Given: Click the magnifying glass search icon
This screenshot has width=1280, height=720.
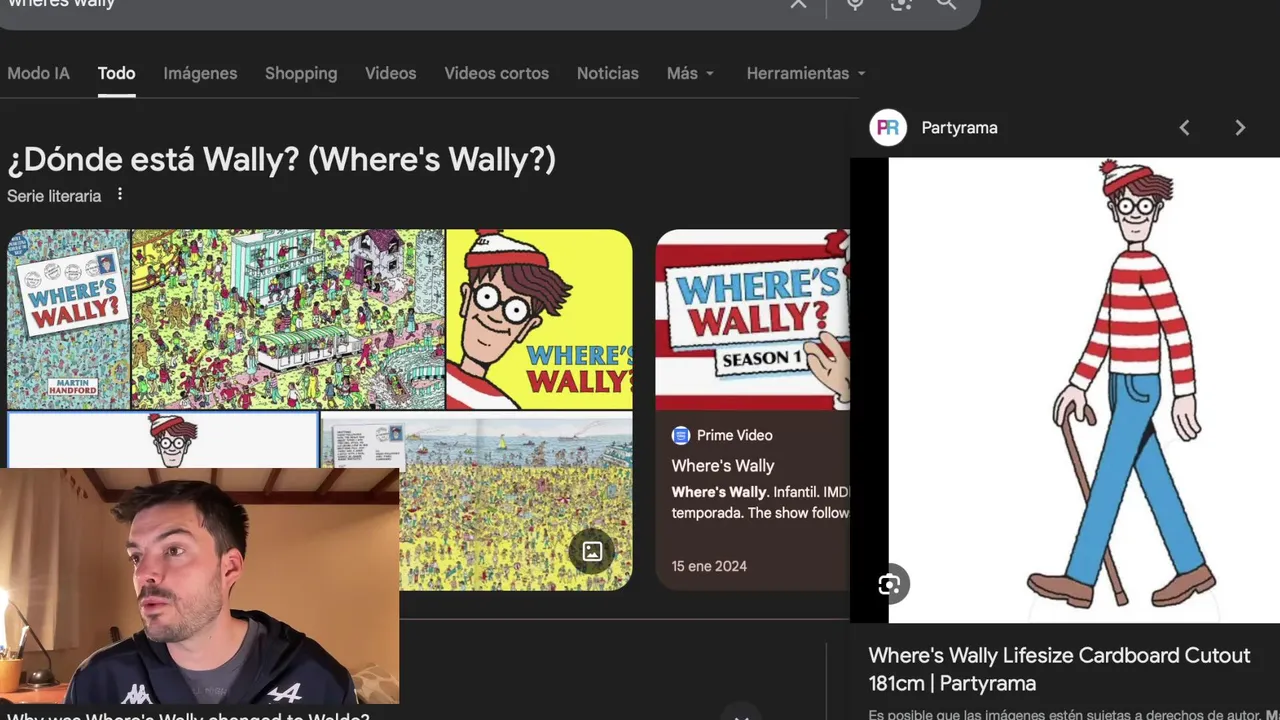Looking at the screenshot, I should coord(946,4).
